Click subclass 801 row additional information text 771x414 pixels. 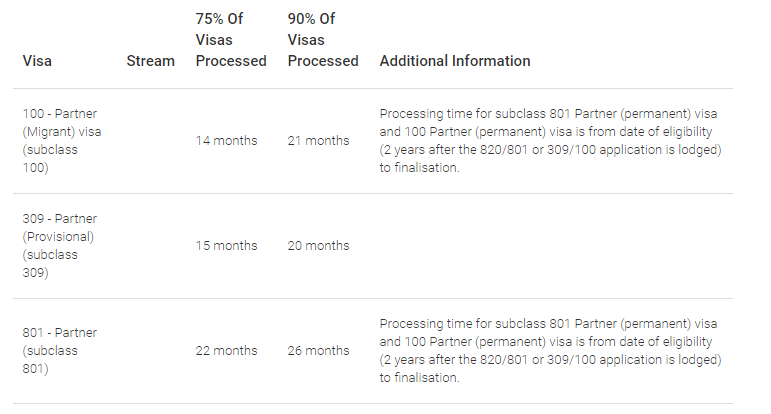[550, 351]
